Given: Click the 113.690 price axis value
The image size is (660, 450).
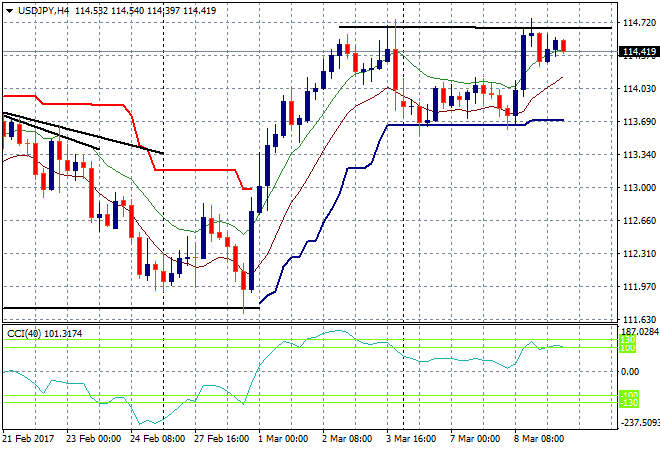Looking at the screenshot, I should point(639,122).
